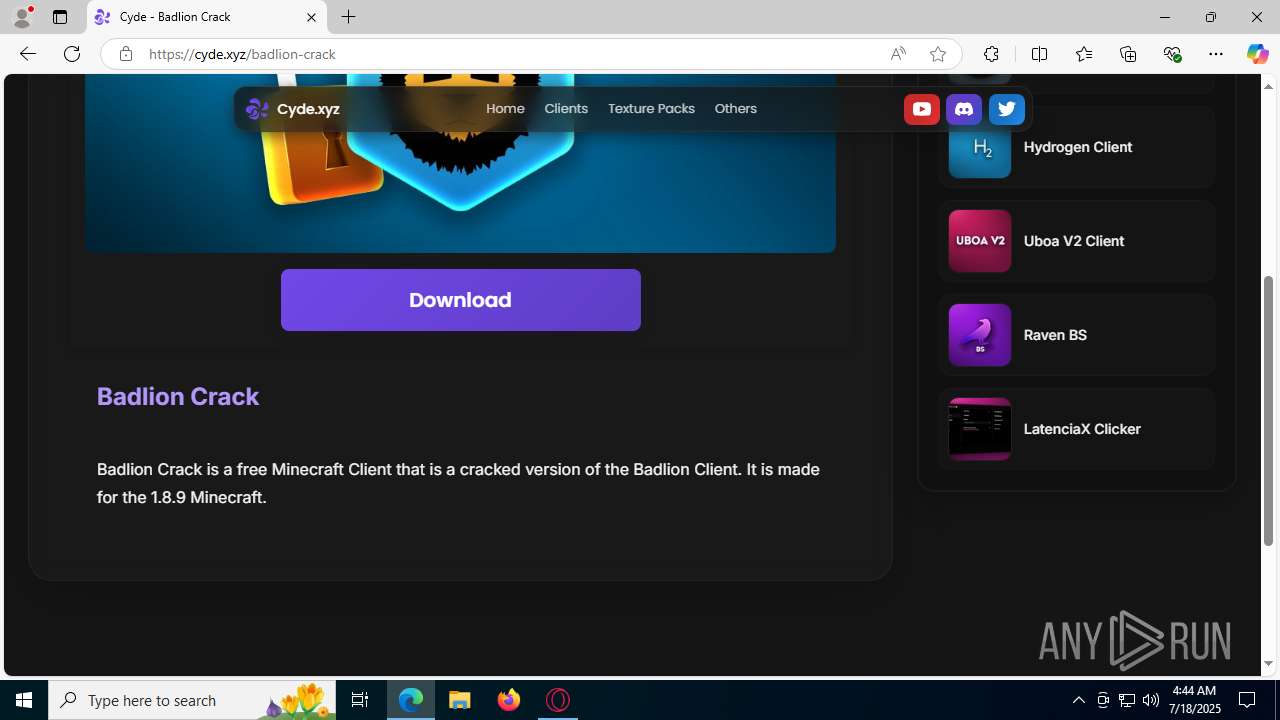Open notification center
The width and height of the screenshot is (1280, 720).
[x=1247, y=700]
